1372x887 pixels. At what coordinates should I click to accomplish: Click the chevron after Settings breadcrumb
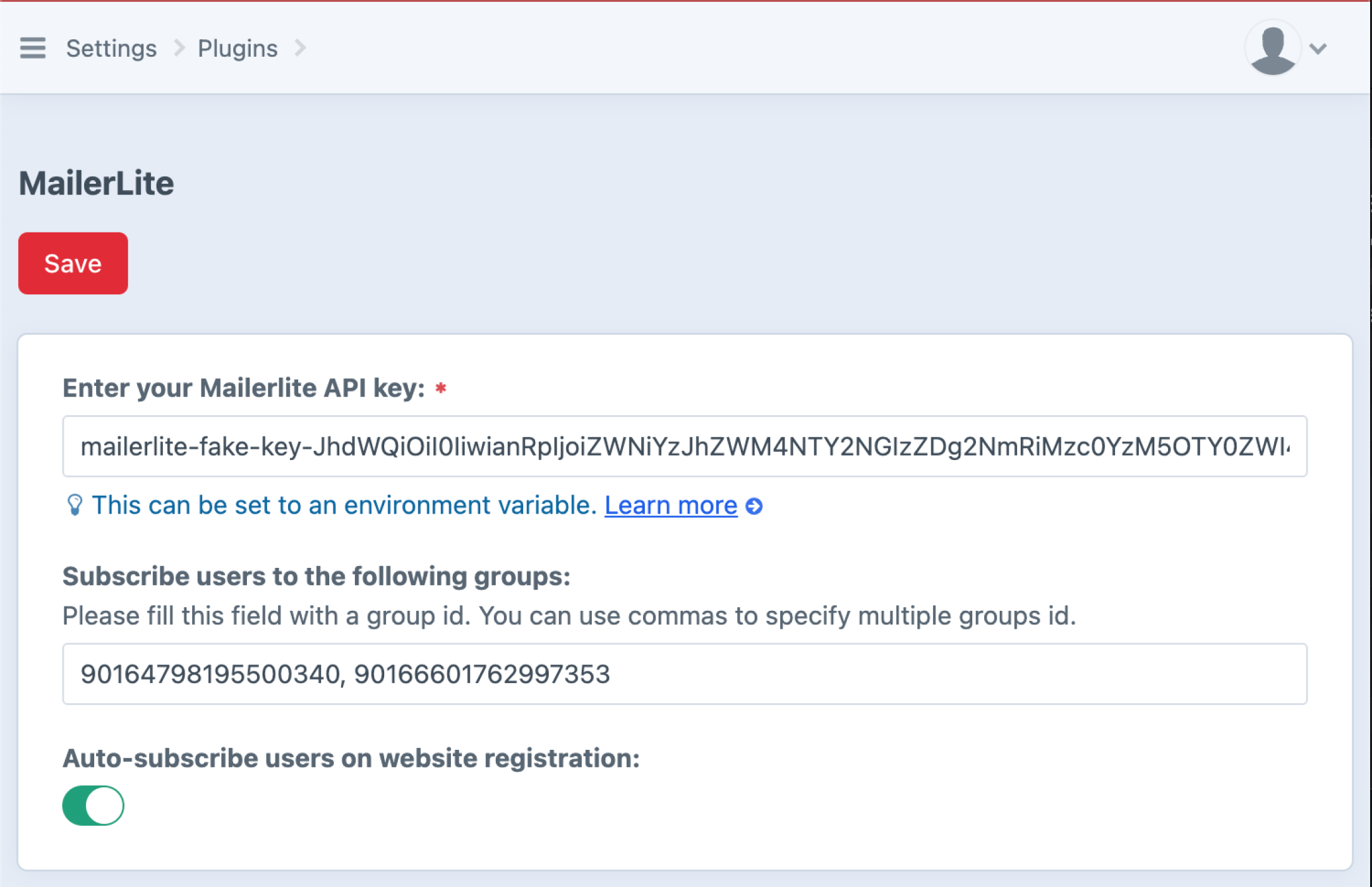(179, 48)
